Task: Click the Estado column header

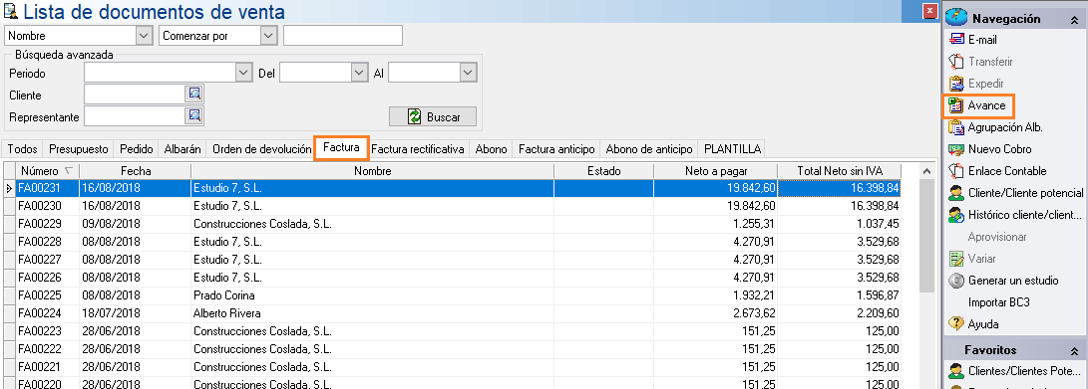Action: coord(604,171)
